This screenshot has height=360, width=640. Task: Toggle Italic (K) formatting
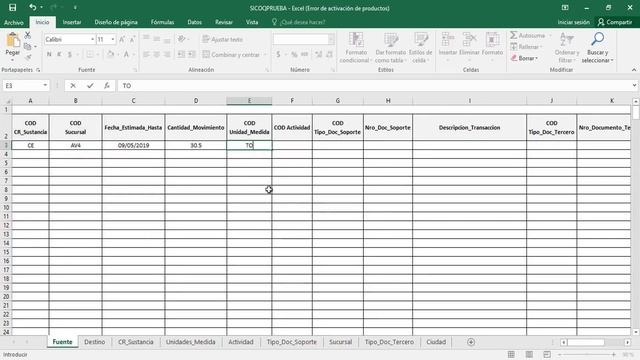coord(59,54)
